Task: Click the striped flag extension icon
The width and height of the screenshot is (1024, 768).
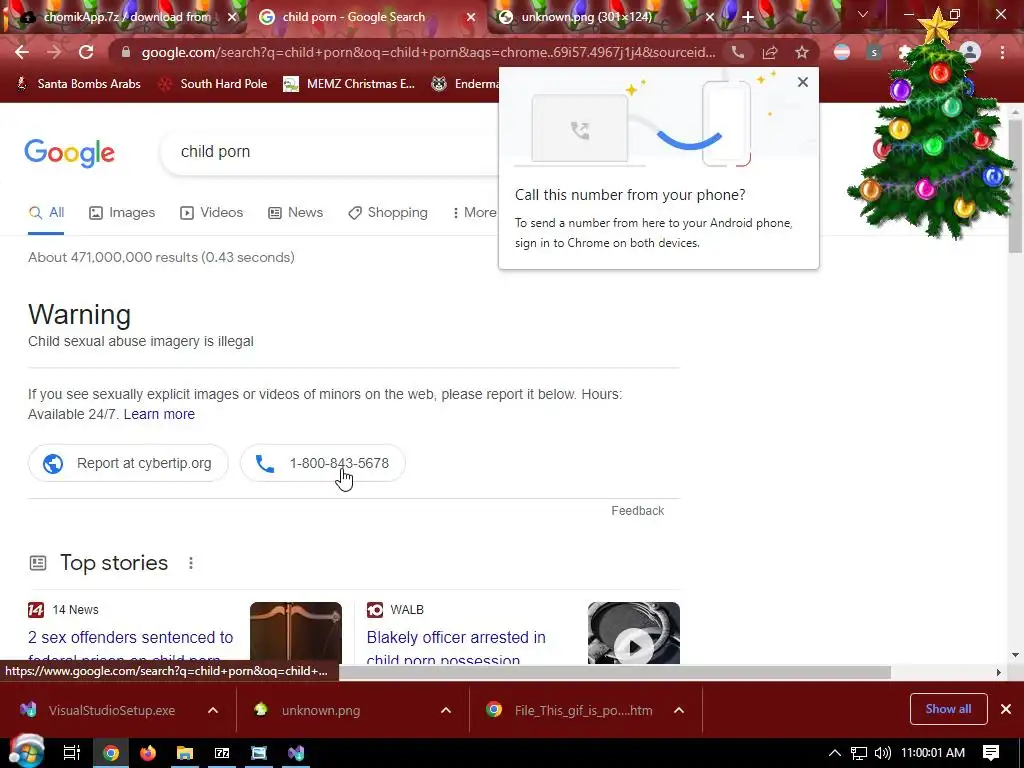Action: tap(842, 52)
